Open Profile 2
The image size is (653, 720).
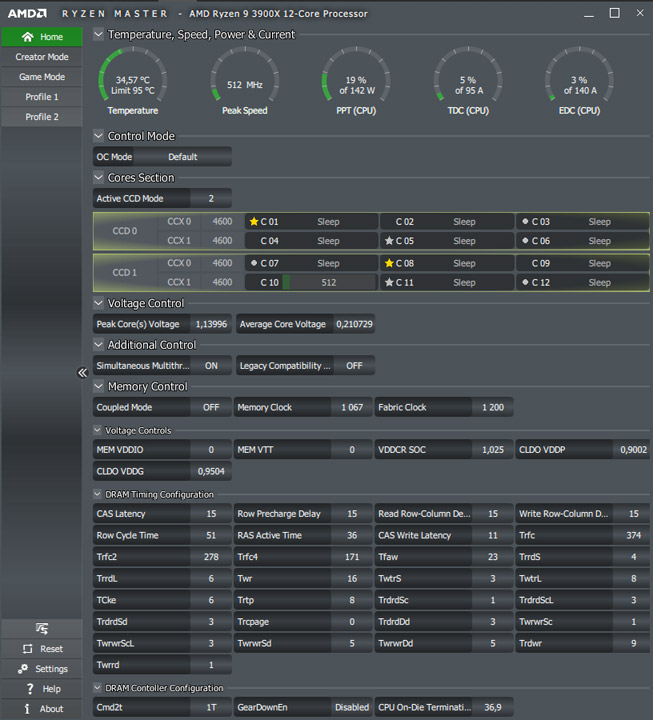(42, 117)
